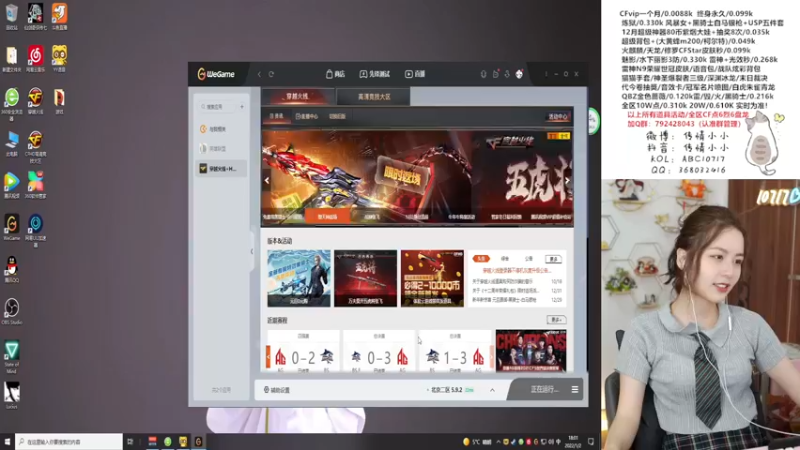Viewport: 800px width, 450px height.
Task: Open the Task View button on taskbar
Action: (130, 442)
